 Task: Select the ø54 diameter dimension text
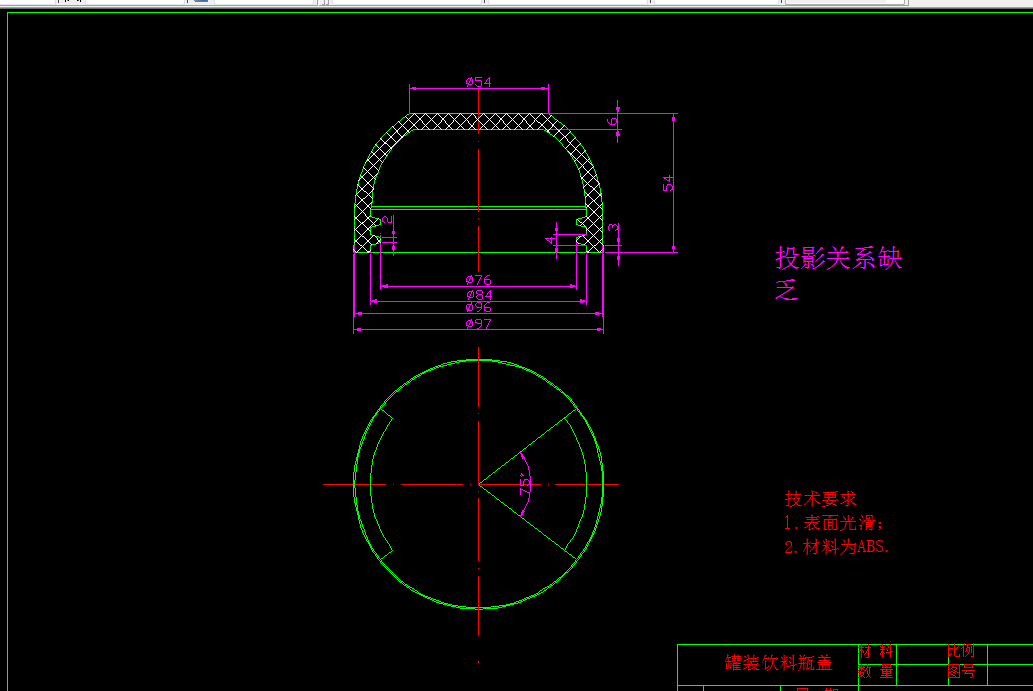pyautogui.click(x=478, y=82)
